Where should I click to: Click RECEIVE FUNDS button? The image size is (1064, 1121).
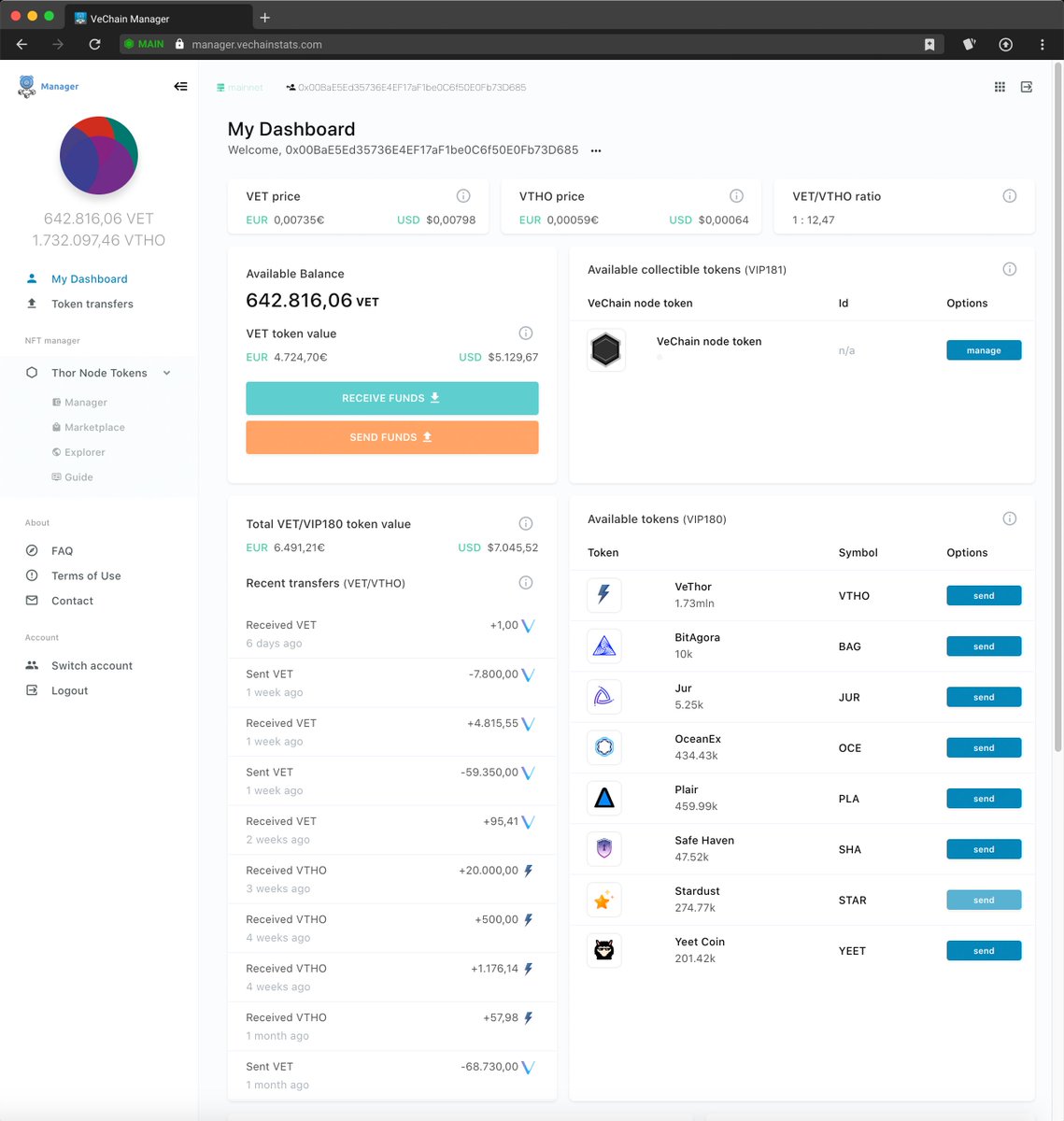392,398
